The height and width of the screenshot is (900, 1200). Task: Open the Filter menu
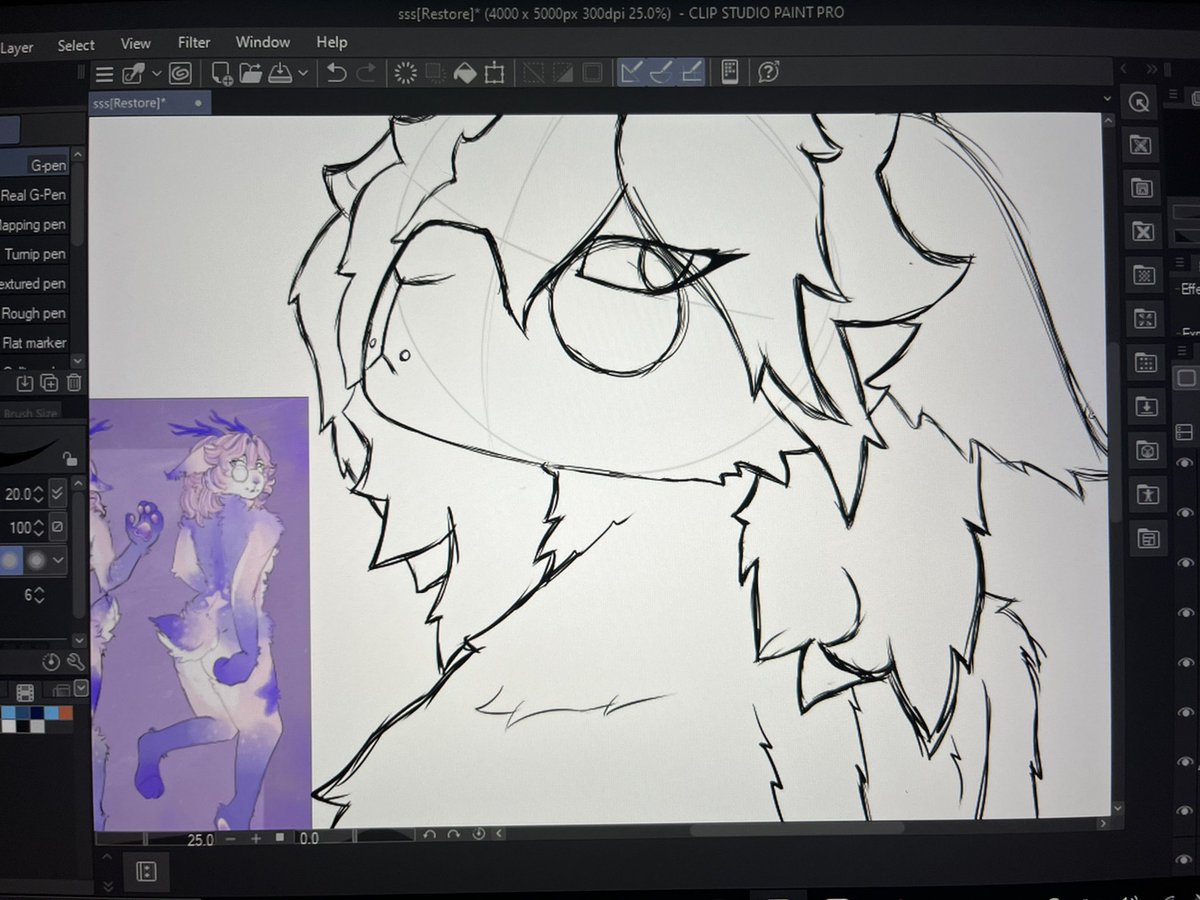coord(193,42)
